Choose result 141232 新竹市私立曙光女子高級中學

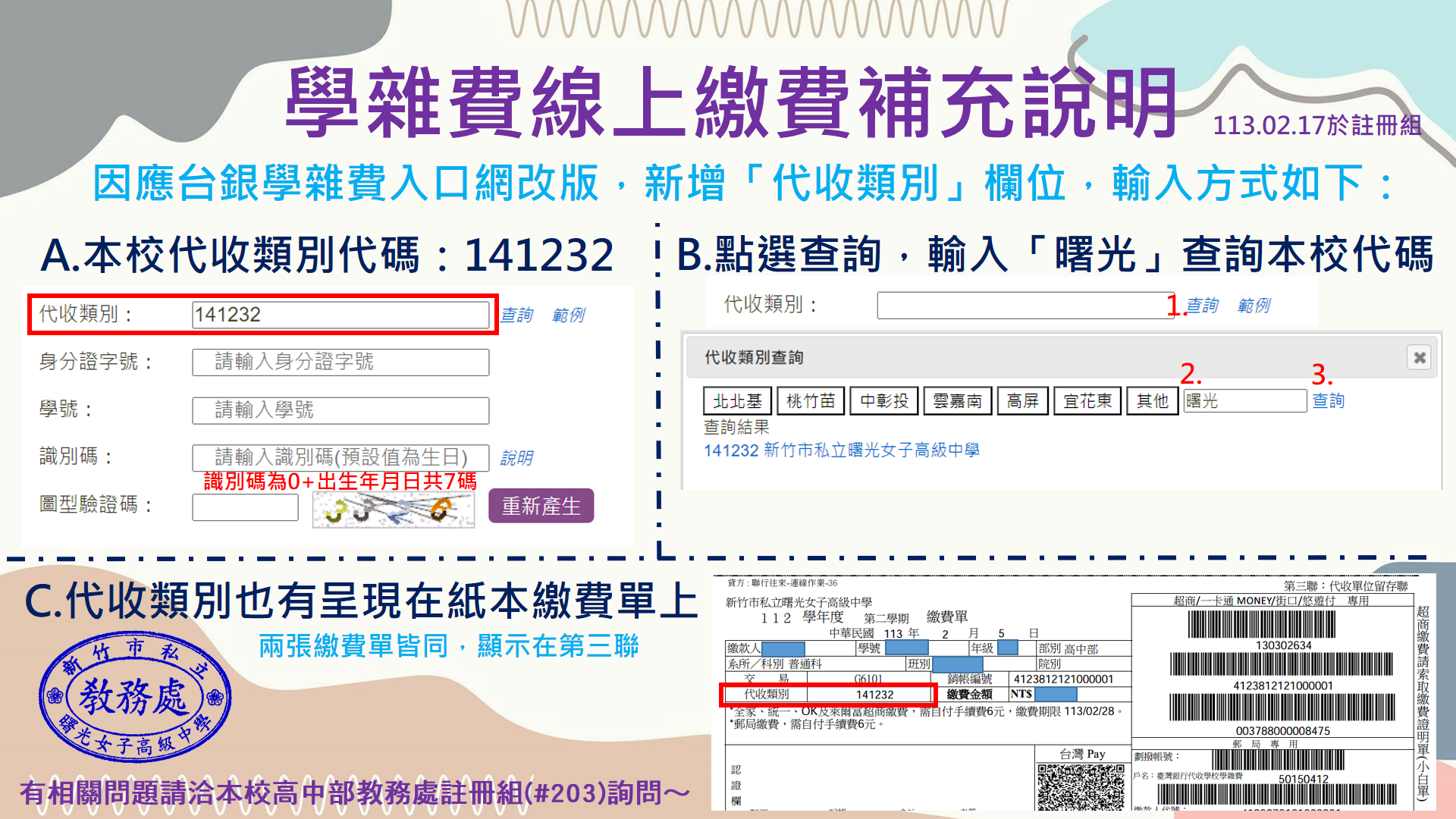point(842,450)
